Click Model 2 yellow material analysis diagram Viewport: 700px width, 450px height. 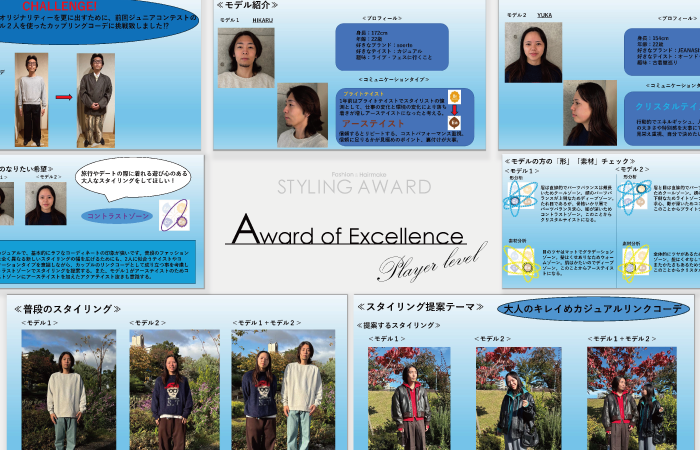(635, 261)
